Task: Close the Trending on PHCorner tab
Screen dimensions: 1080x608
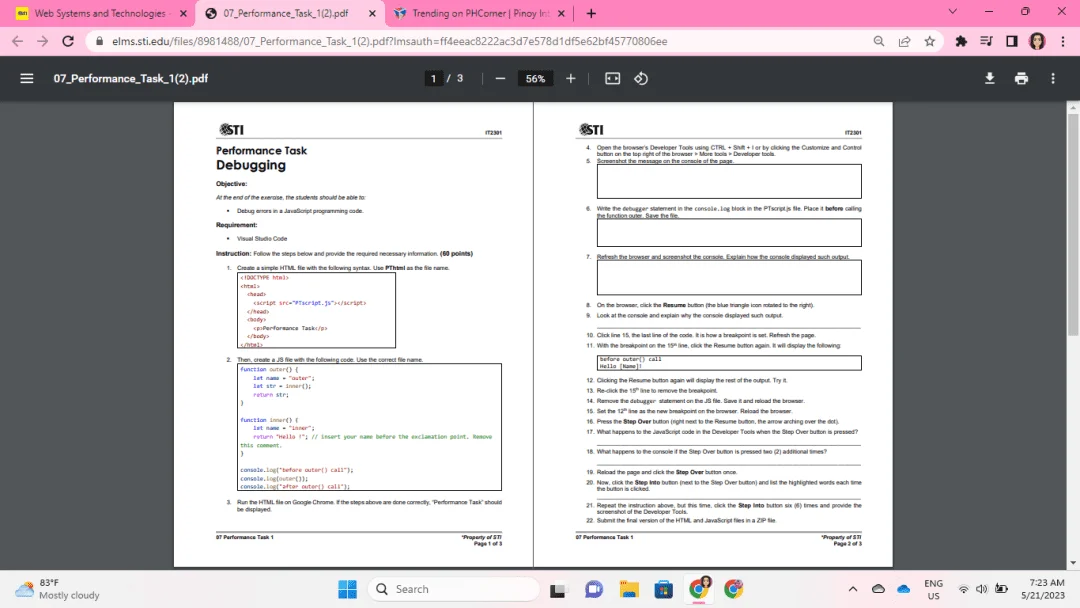Action: tap(561, 13)
